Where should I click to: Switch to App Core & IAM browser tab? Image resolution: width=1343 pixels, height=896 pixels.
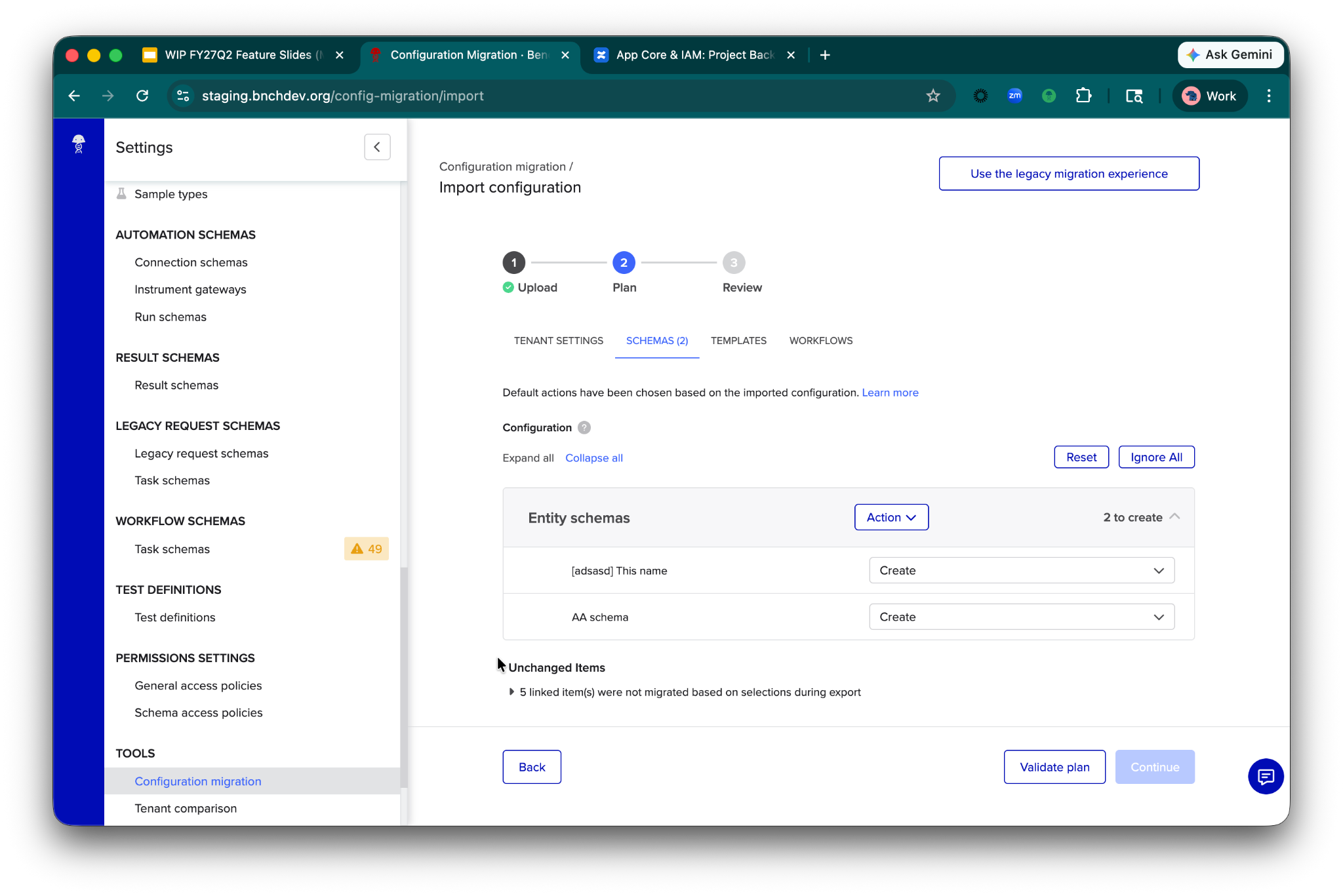click(x=695, y=55)
